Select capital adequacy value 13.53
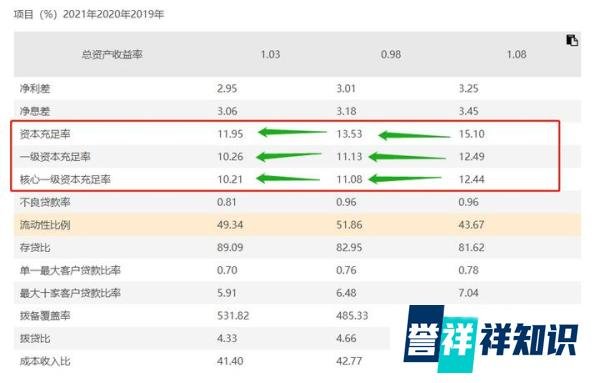This screenshot has height=383, width=600. click(x=349, y=134)
